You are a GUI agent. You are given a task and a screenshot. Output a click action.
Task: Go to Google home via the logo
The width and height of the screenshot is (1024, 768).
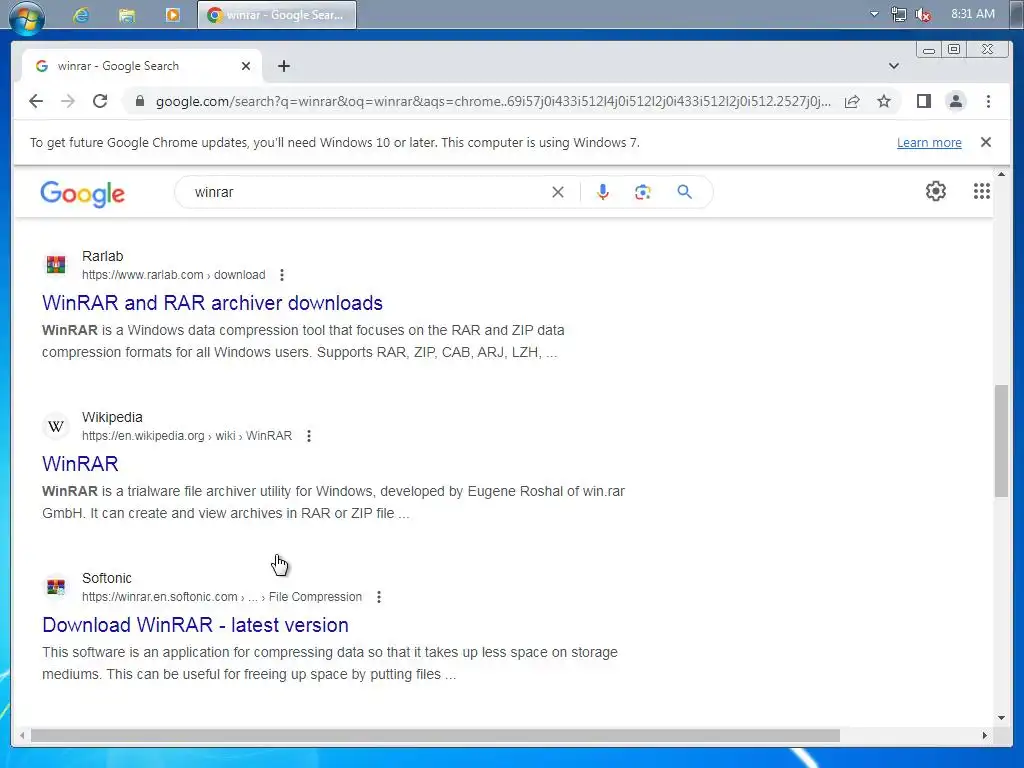click(x=82, y=194)
